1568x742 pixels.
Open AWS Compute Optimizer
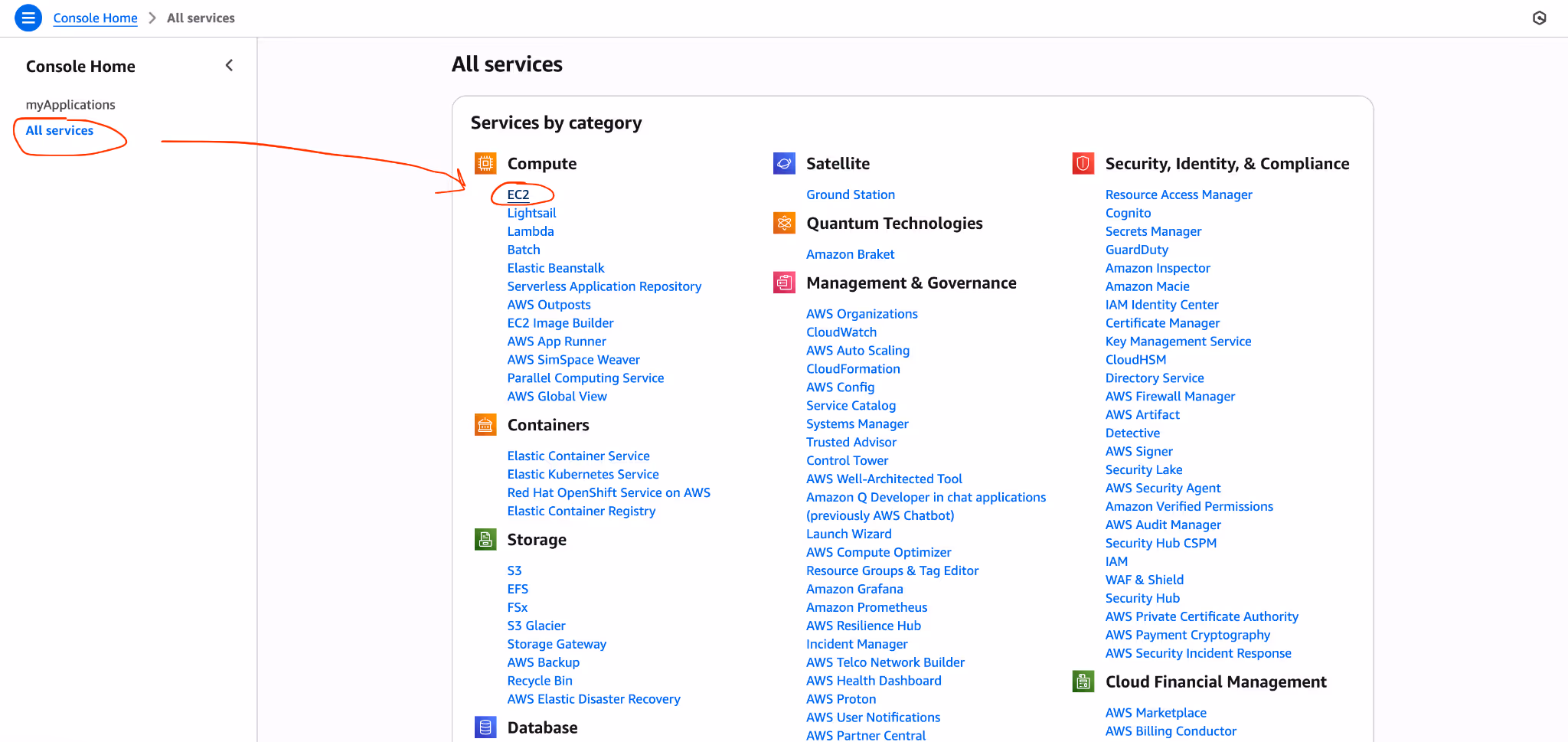pos(879,553)
